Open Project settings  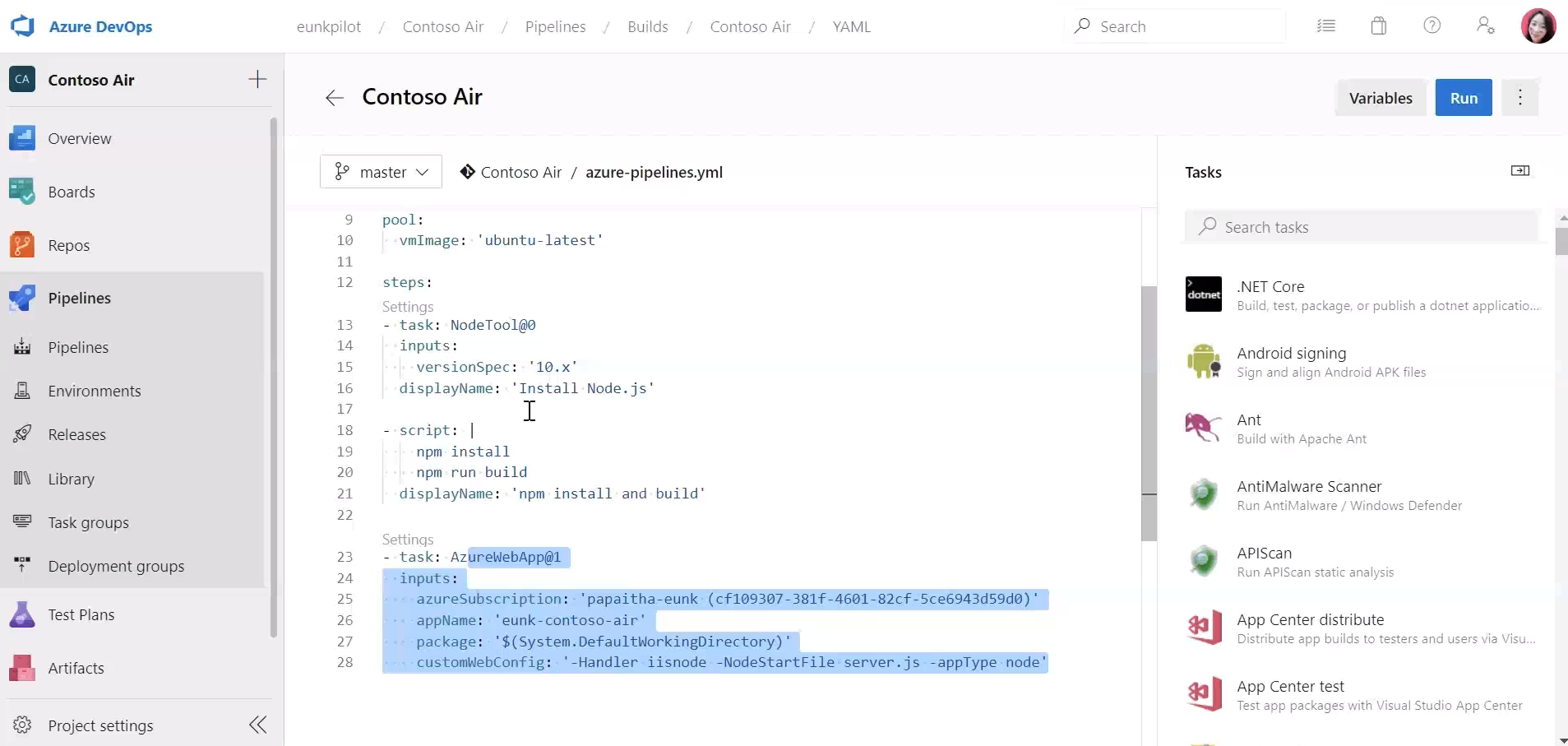pos(100,725)
